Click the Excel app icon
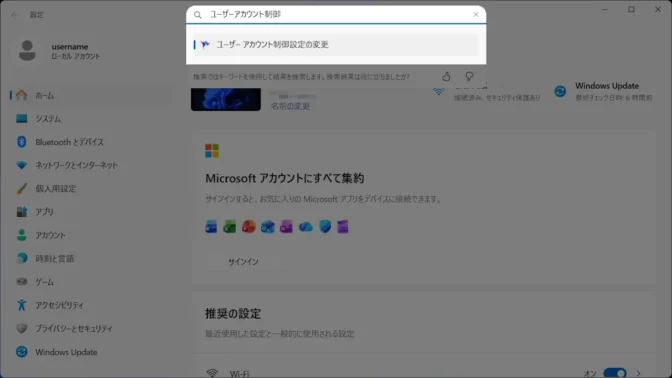672x378 pixels. tap(230, 226)
